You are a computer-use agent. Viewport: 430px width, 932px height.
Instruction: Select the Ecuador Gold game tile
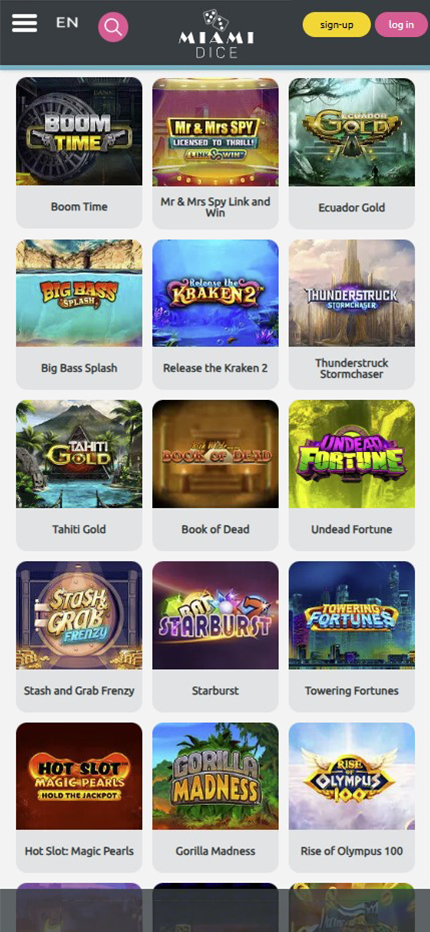click(x=351, y=153)
